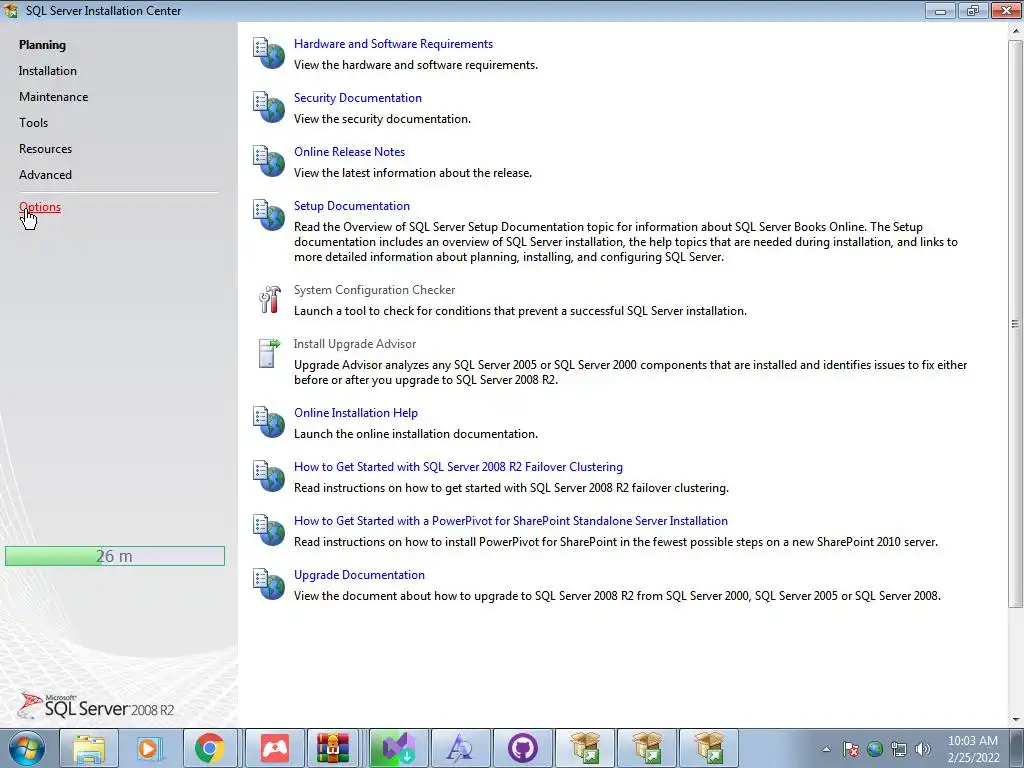Open File Explorer from the taskbar
The image size is (1024, 768).
tap(89, 748)
